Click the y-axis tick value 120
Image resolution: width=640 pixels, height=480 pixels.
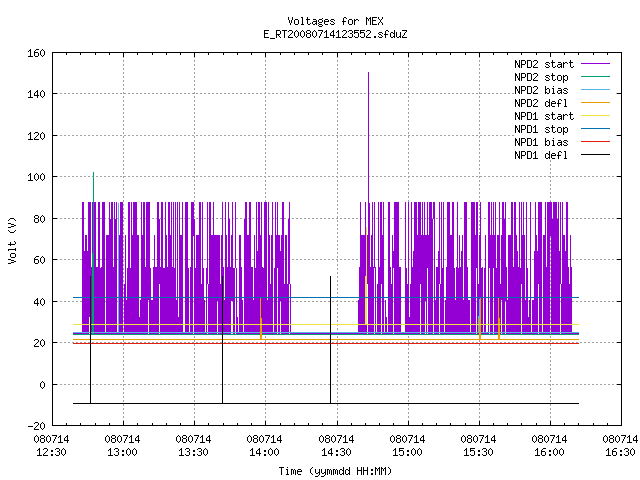[36, 136]
